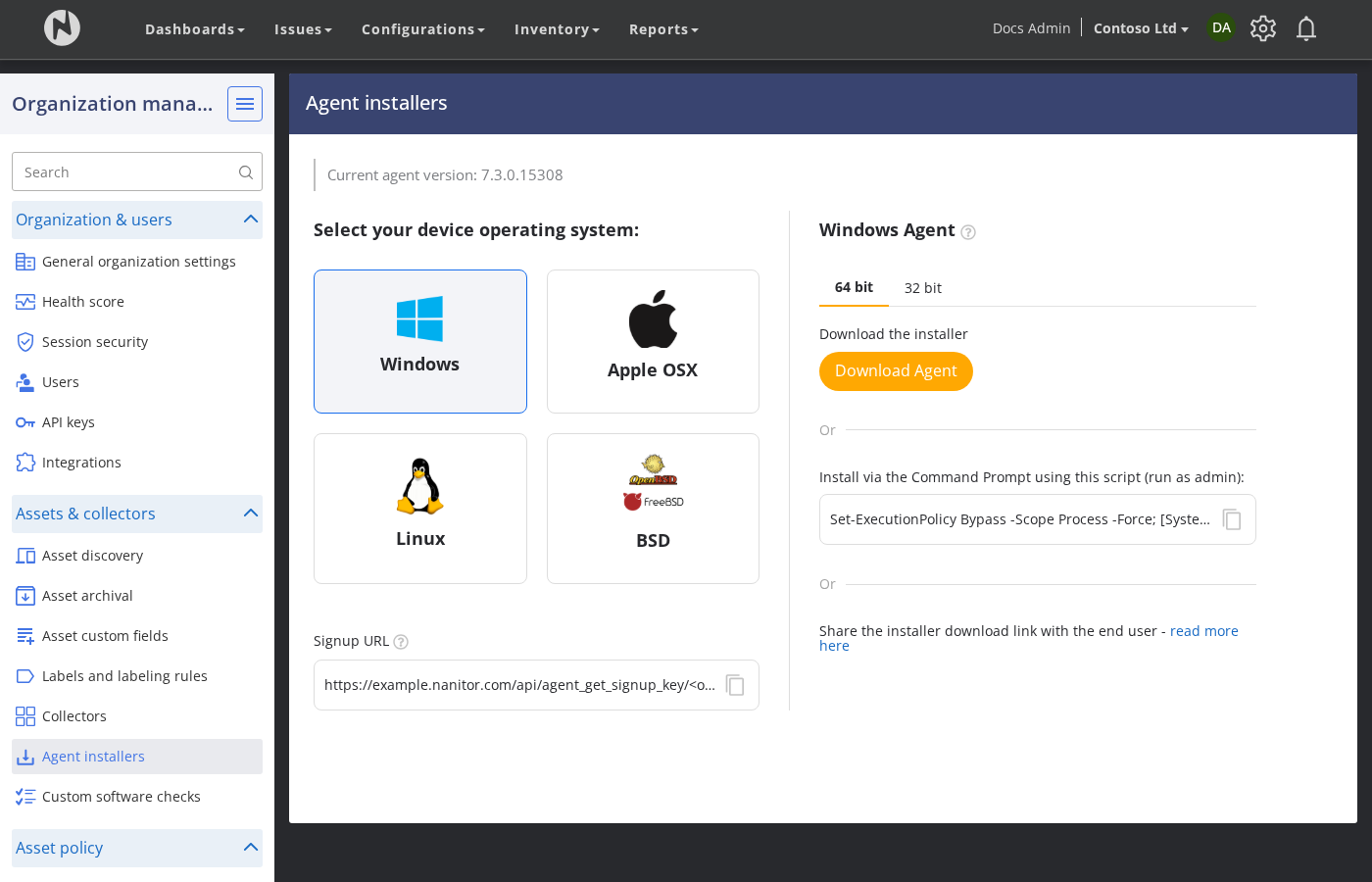Go to Users page
This screenshot has height=882, width=1372.
click(x=137, y=382)
